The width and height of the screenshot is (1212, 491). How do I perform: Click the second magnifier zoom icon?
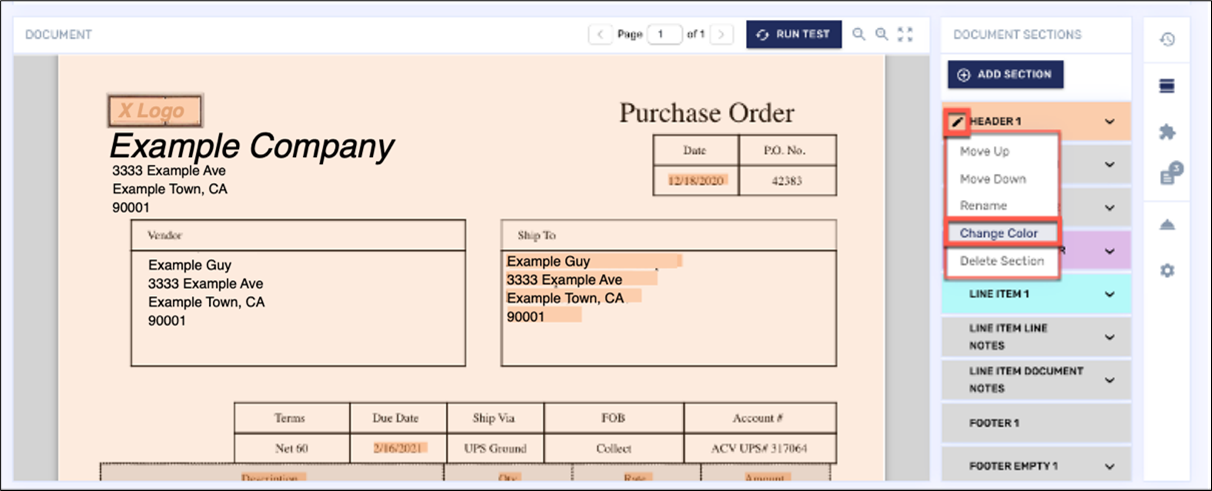[x=882, y=34]
